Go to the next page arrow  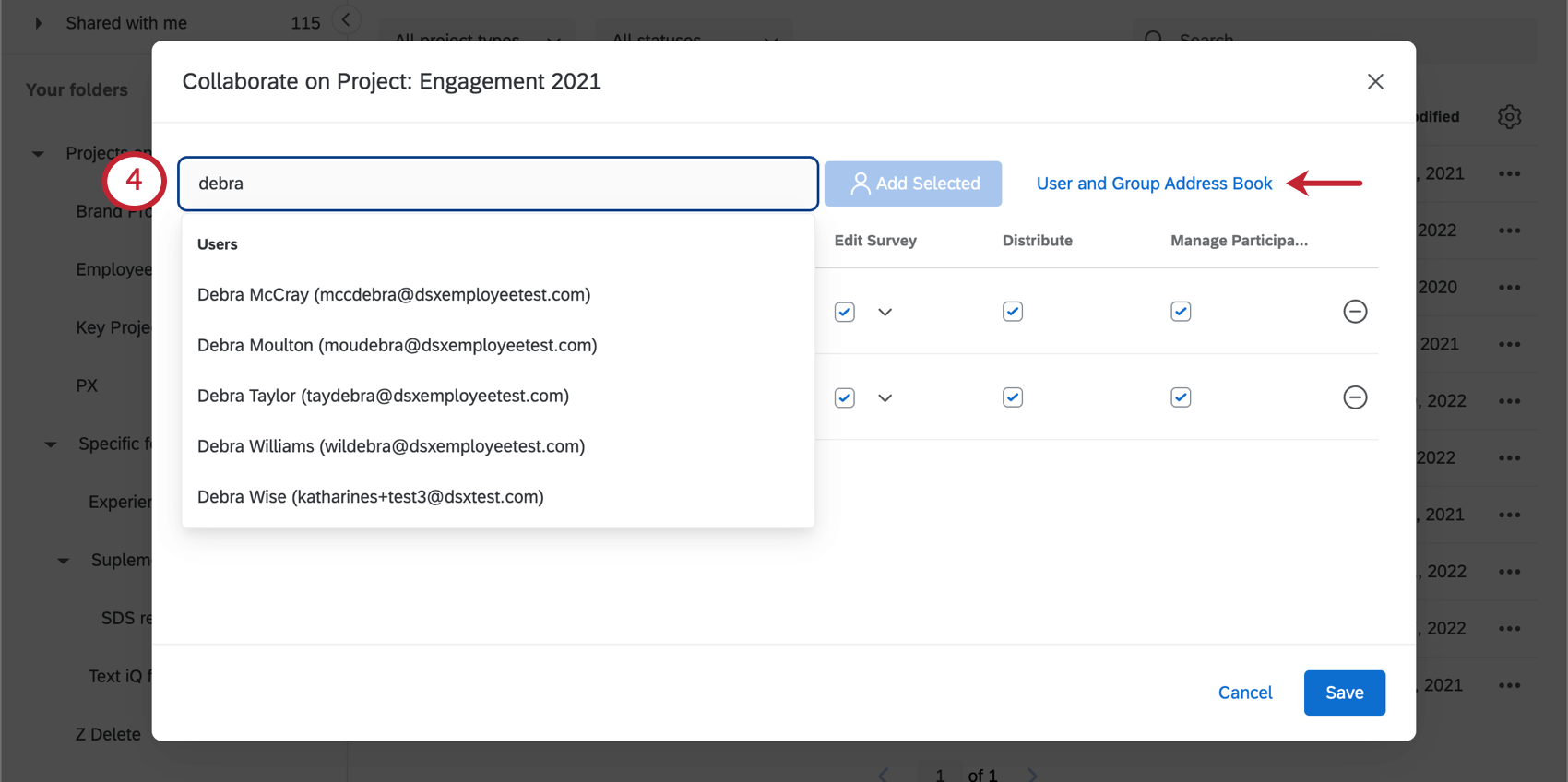[1032, 775]
